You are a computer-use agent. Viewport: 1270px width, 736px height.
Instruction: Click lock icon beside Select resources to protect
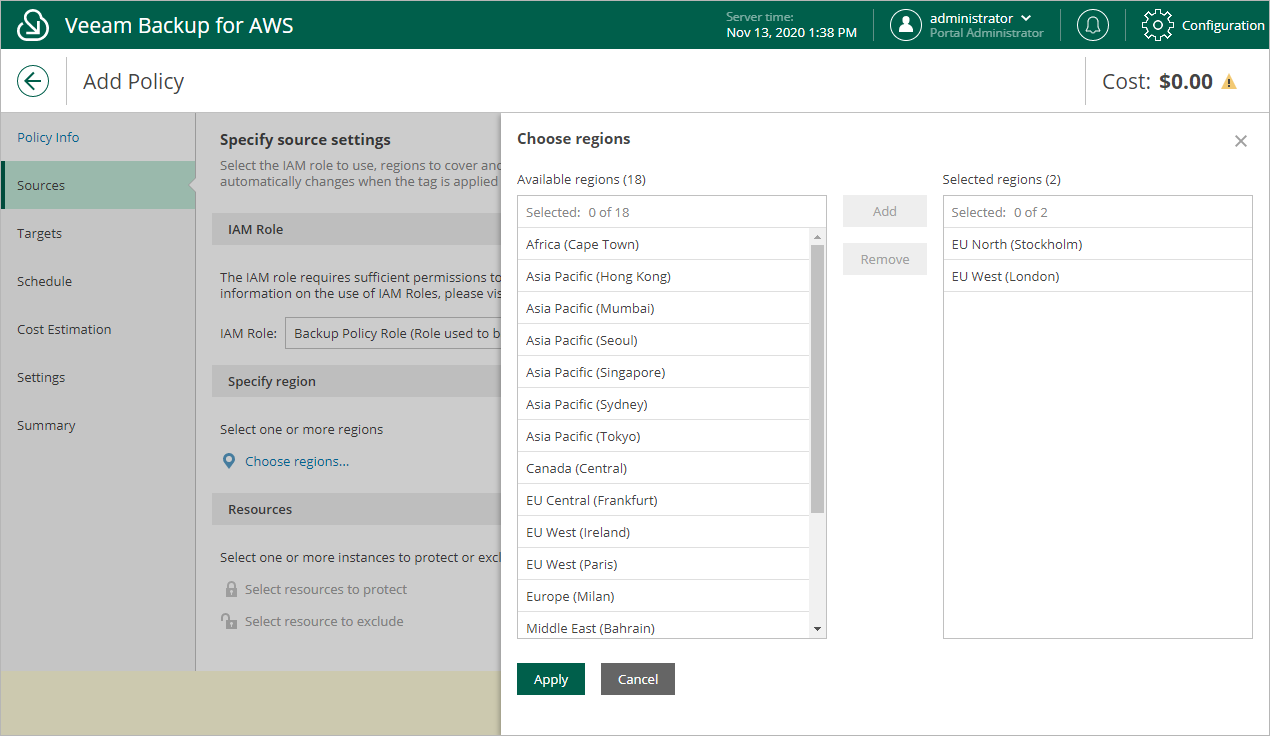coord(231,589)
